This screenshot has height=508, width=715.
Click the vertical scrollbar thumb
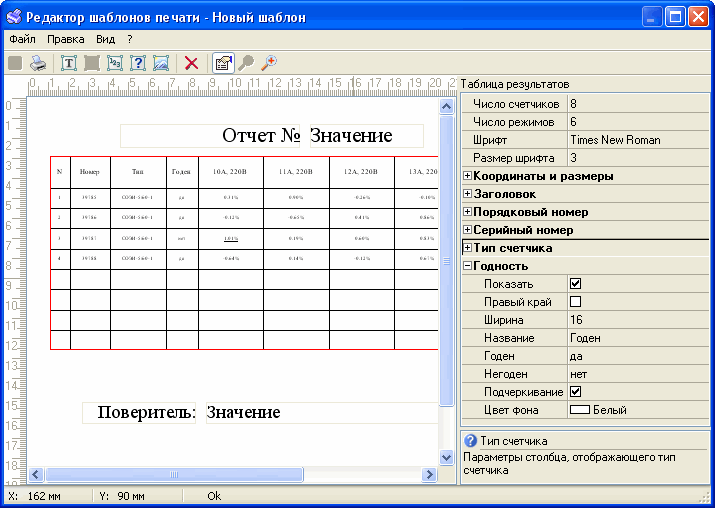coord(446,261)
